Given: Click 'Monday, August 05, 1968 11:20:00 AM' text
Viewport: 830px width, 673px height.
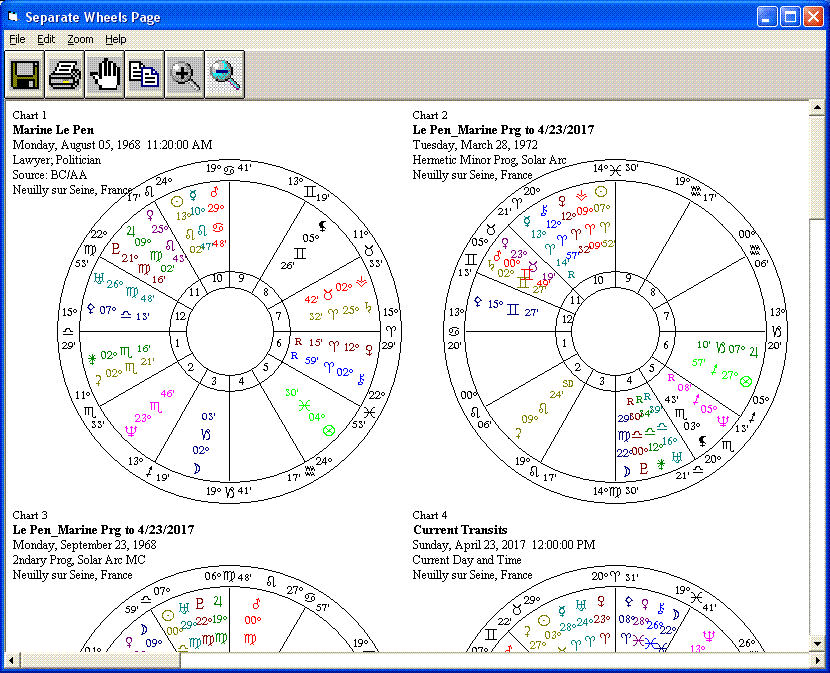Looking at the screenshot, I should tap(112, 145).
